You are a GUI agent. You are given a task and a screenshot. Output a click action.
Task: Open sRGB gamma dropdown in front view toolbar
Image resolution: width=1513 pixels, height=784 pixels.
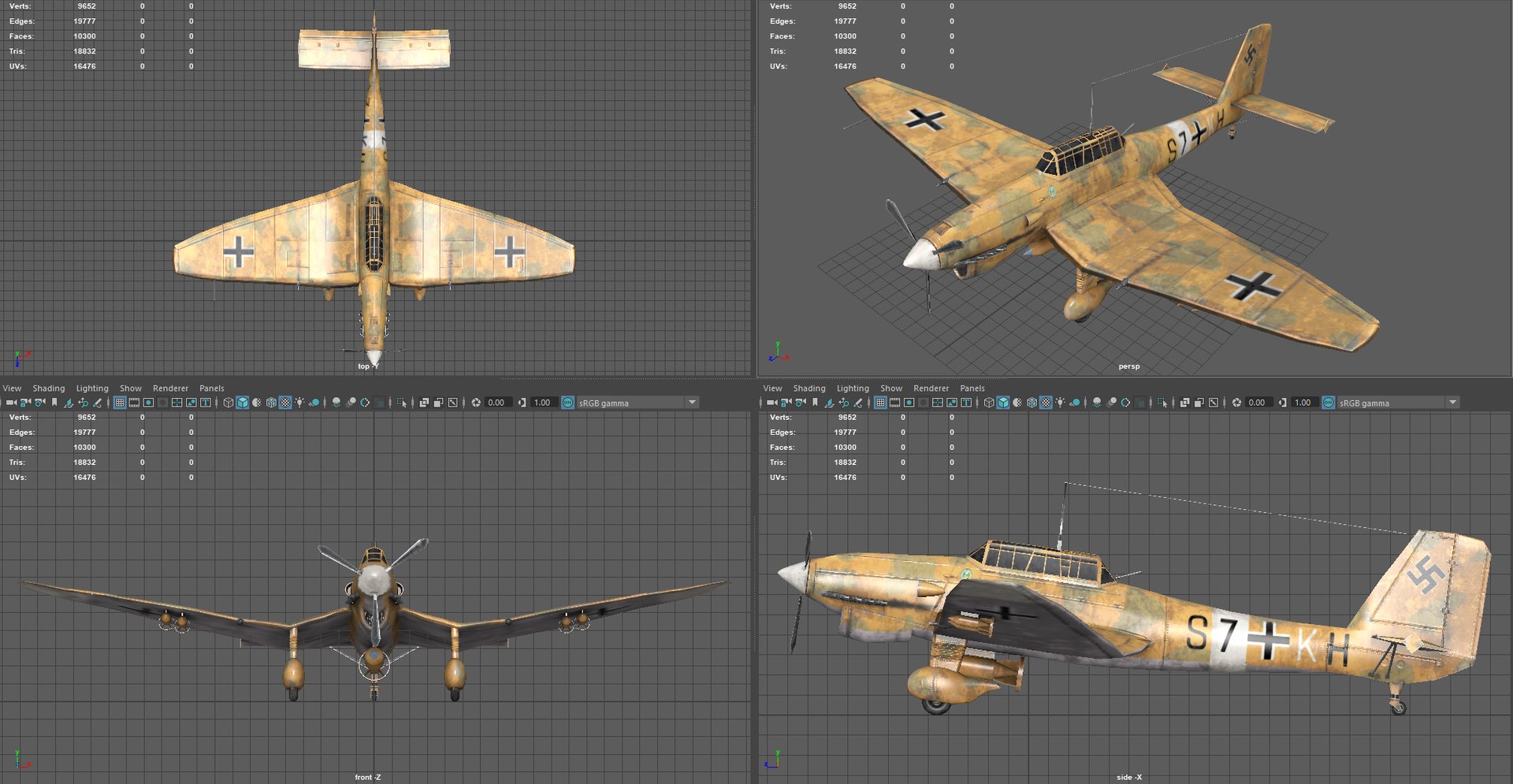coord(637,403)
